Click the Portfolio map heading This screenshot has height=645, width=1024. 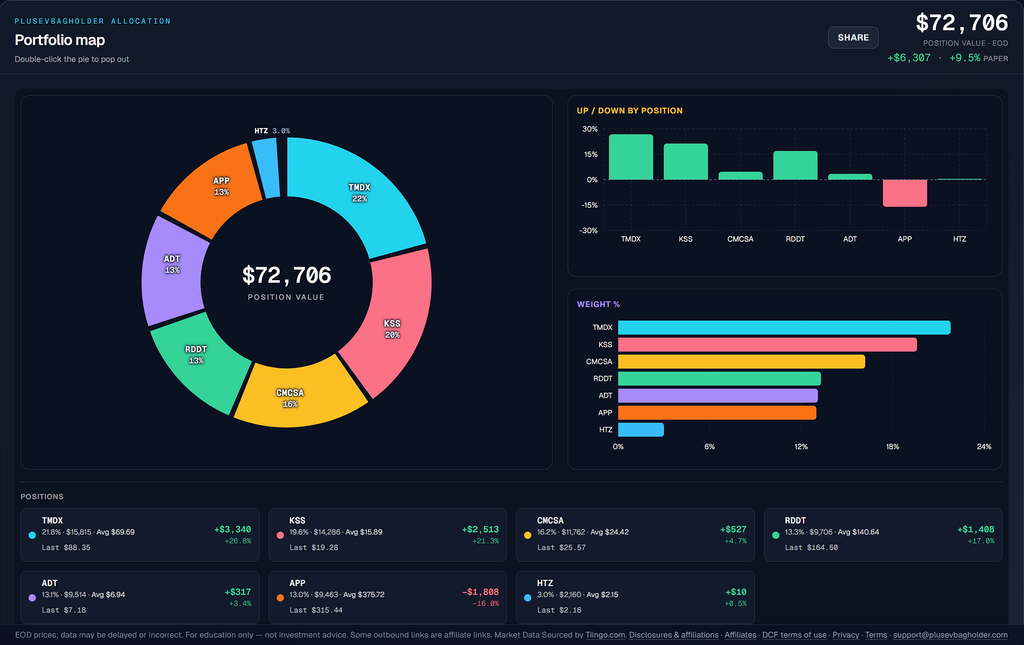click(x=59, y=40)
